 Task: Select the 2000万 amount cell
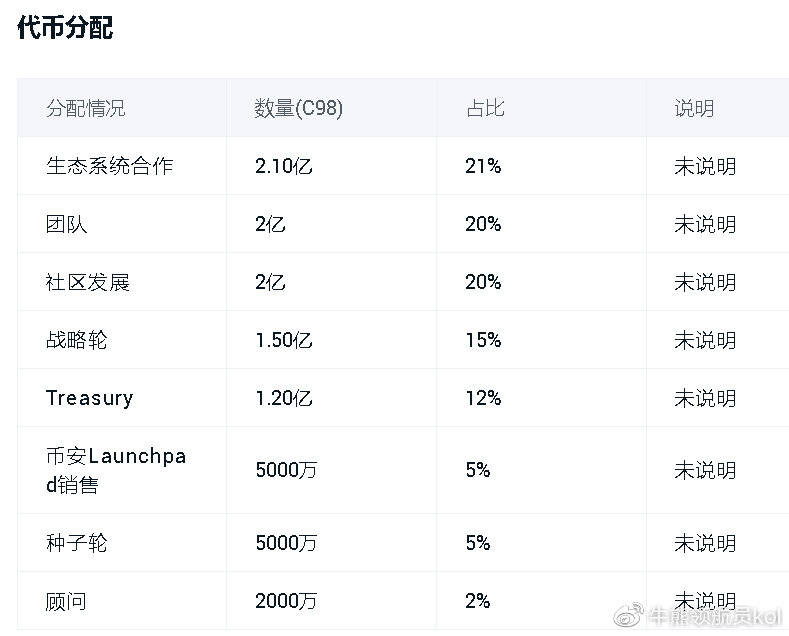(286, 601)
